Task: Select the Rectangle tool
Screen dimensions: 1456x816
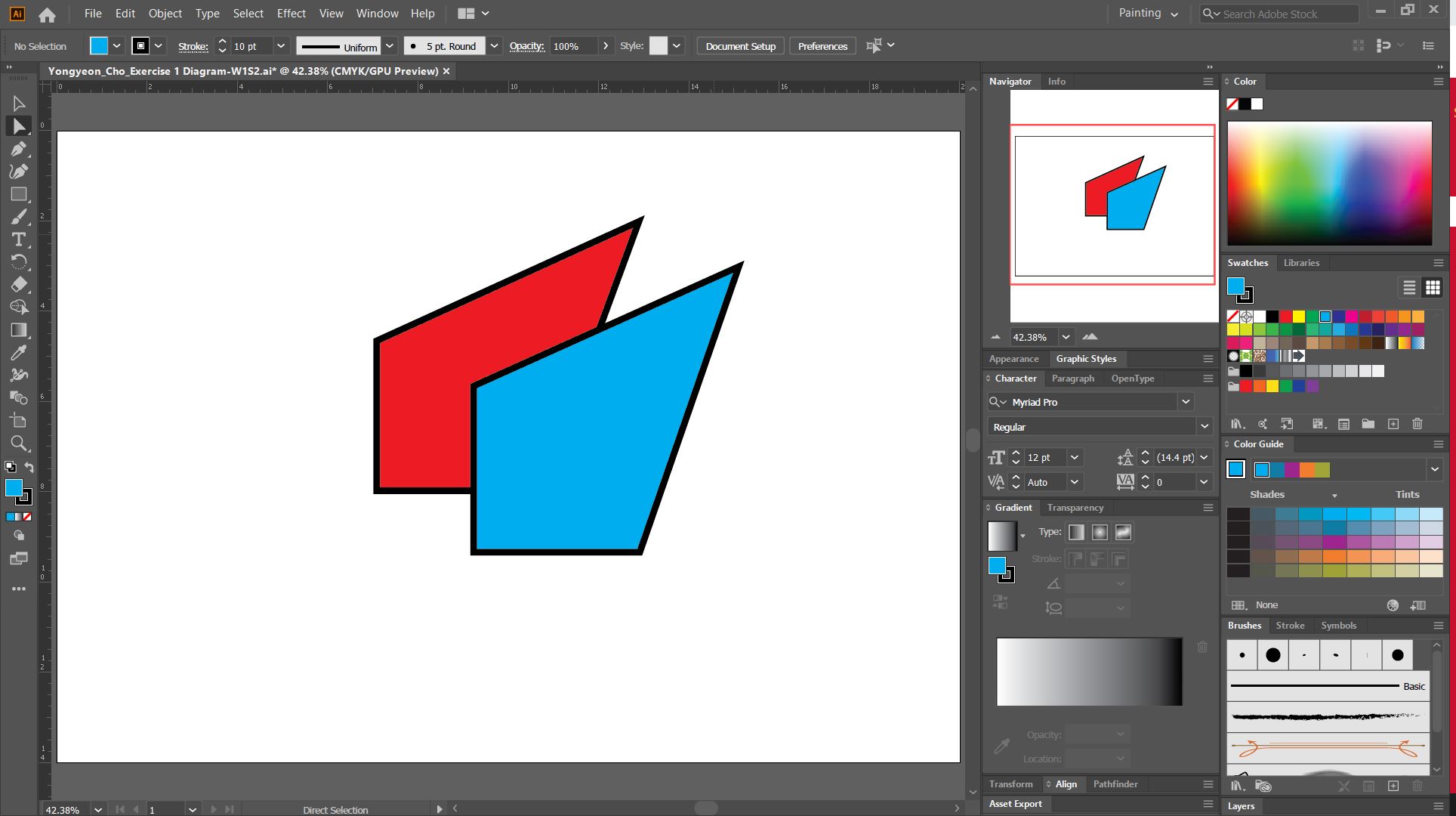Action: 19,194
